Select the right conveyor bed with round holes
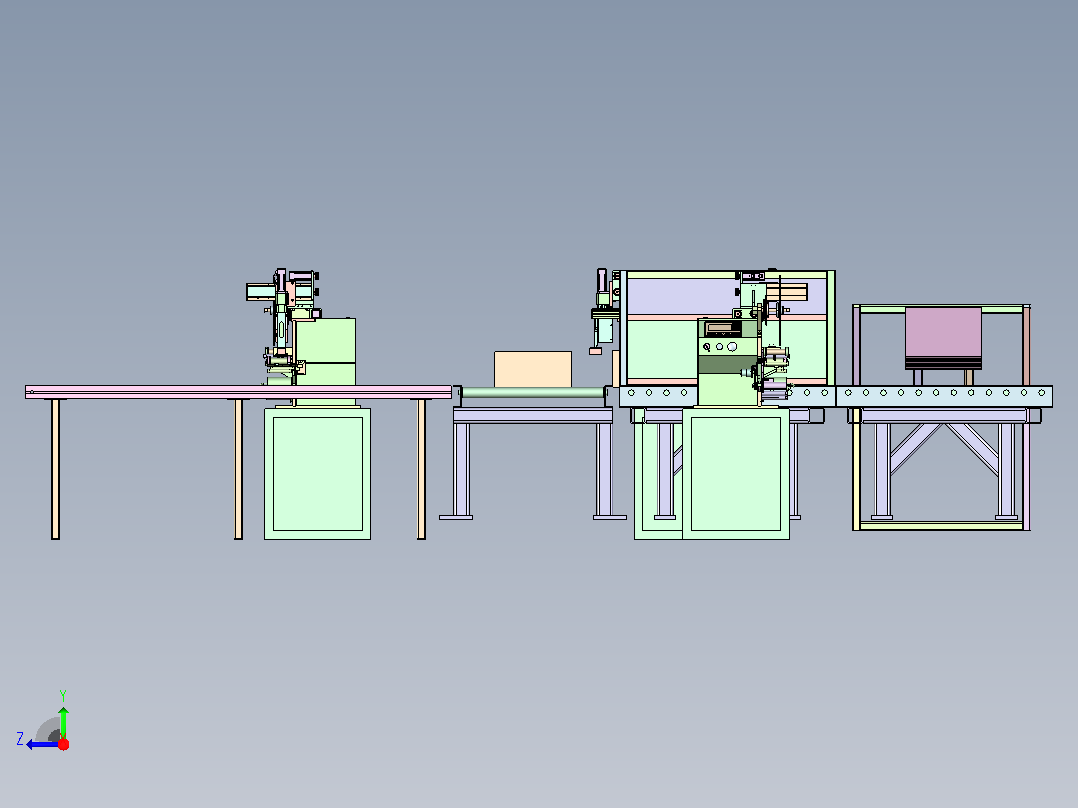The width and height of the screenshot is (1078, 808). [944, 396]
